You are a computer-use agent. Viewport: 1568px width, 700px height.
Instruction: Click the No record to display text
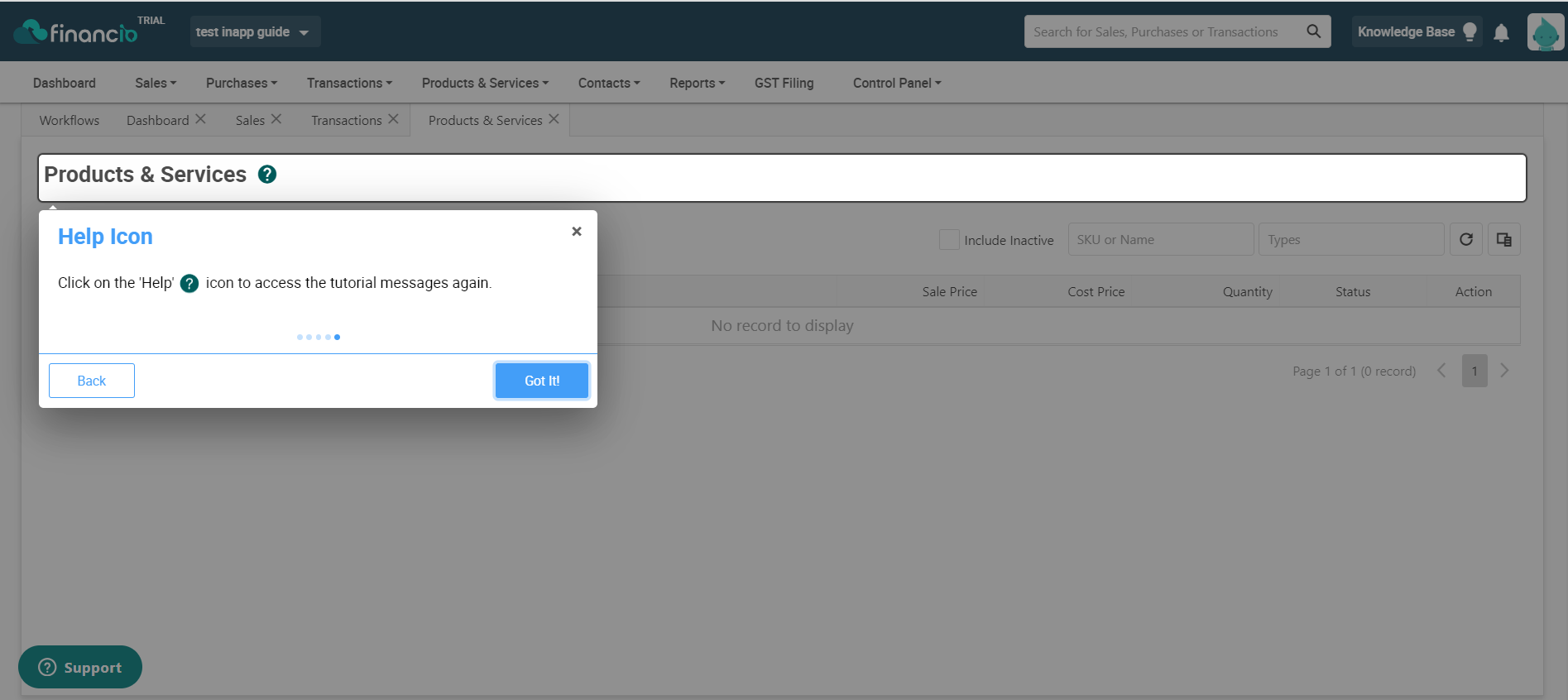(x=782, y=325)
